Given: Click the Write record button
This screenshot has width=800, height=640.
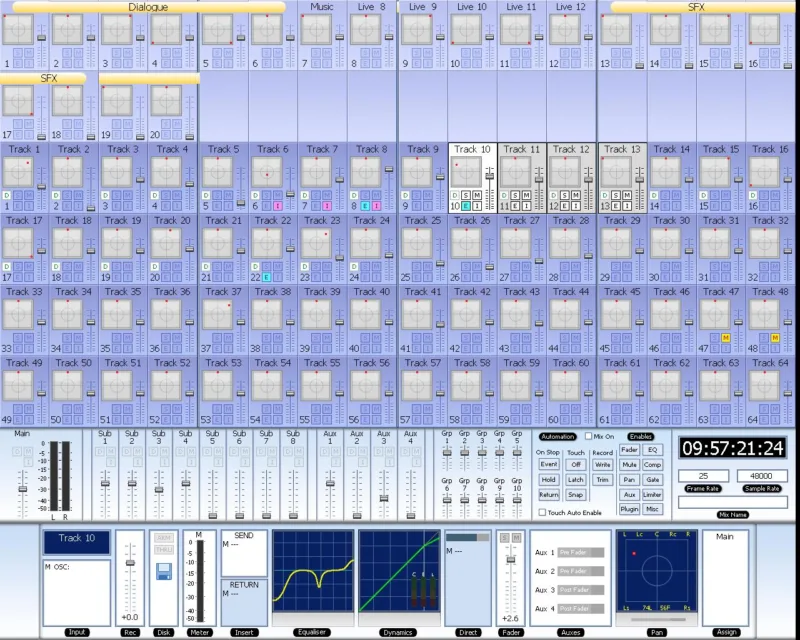Looking at the screenshot, I should point(603,465).
